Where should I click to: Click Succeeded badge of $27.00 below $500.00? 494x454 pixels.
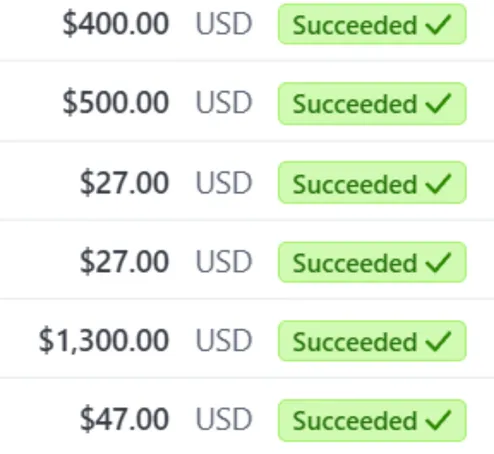tap(372, 182)
